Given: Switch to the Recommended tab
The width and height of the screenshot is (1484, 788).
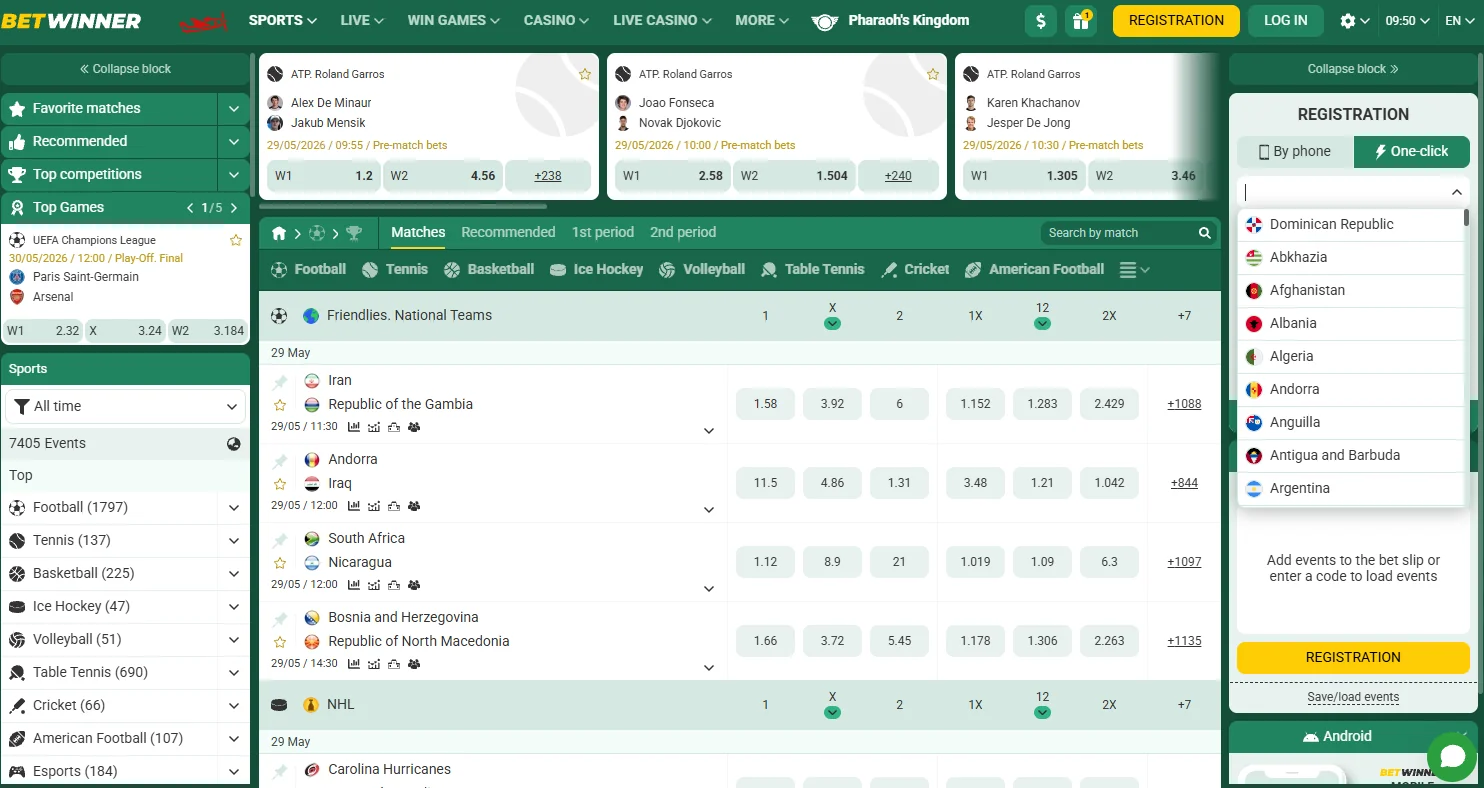Looking at the screenshot, I should [508, 232].
